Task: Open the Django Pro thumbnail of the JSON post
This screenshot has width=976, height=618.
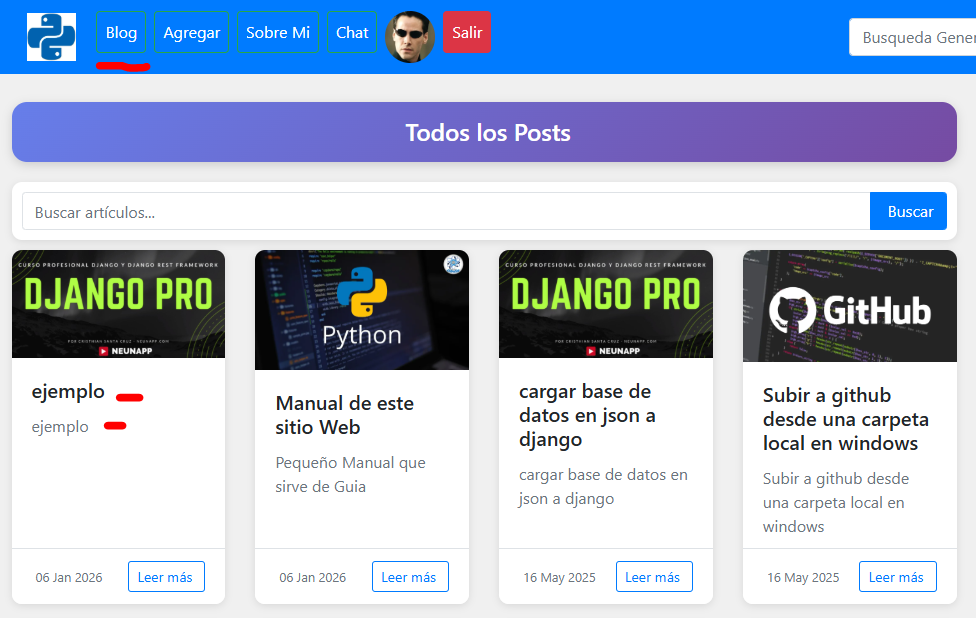Action: pos(606,304)
